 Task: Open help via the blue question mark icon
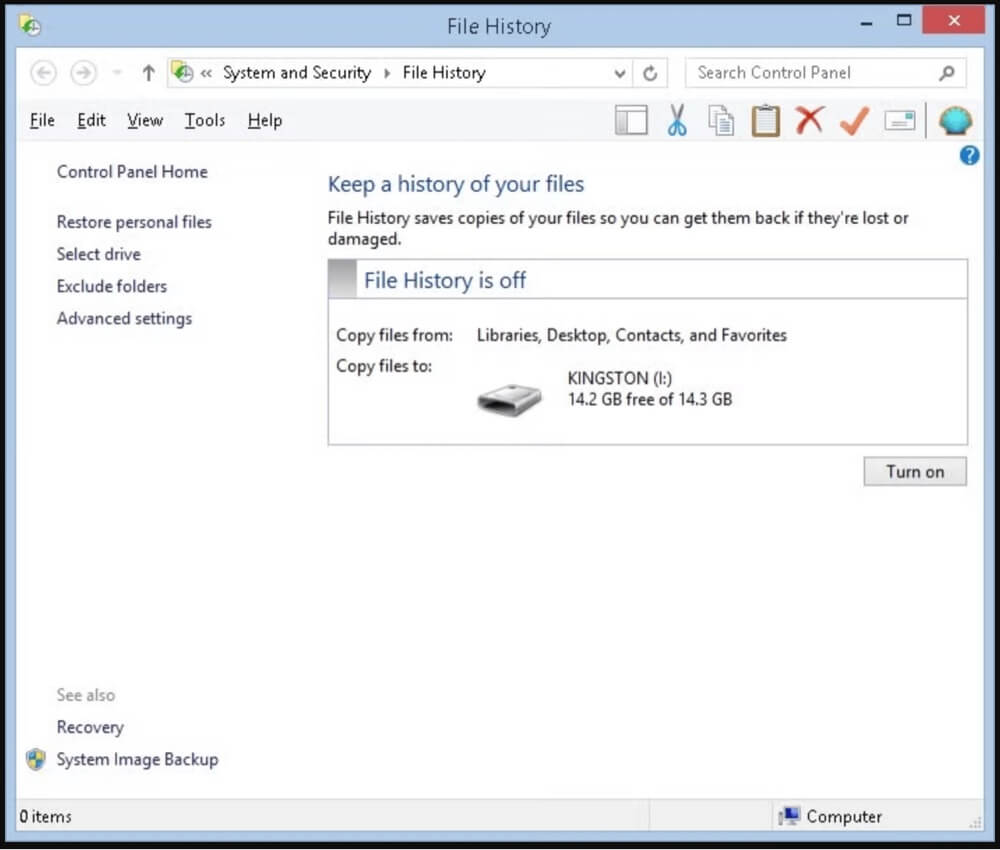point(968,155)
